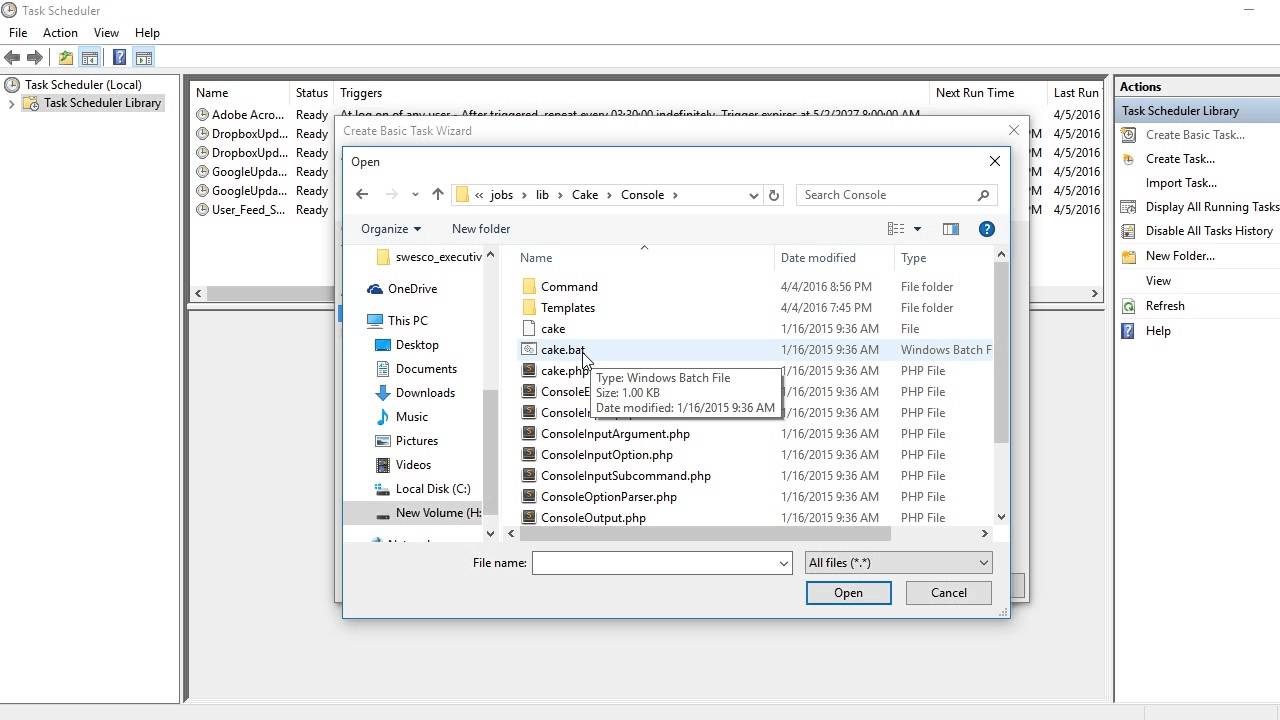Expand the Task Scheduler Library tree node
Viewport: 1280px width, 720px height.
coord(11,103)
